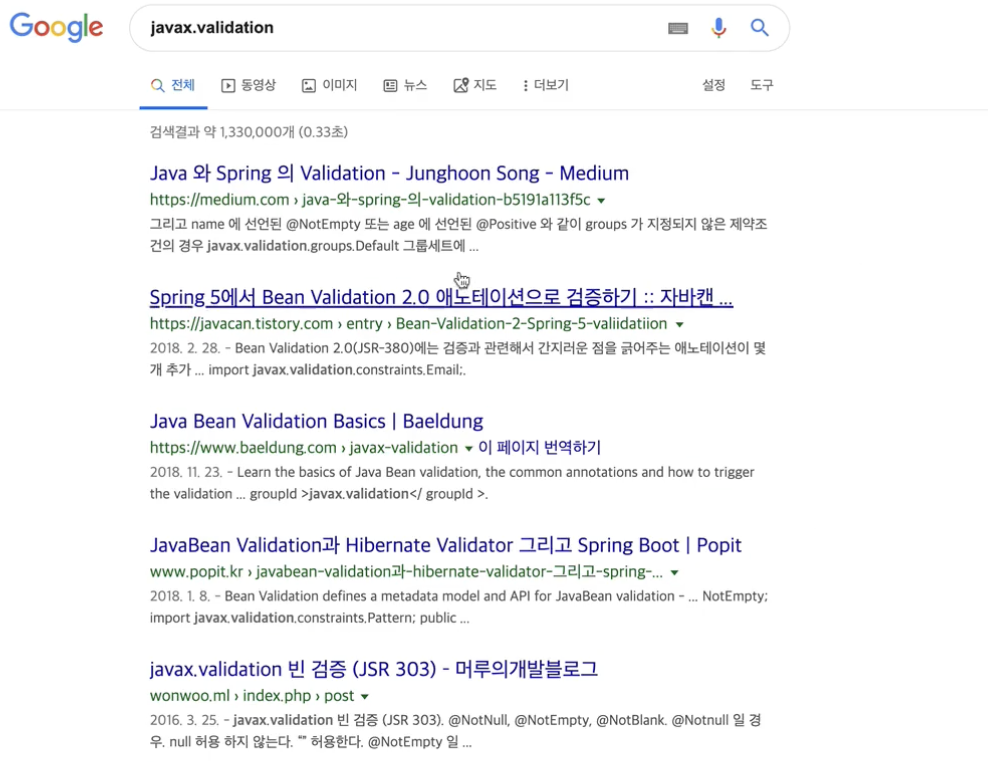Click the javacan.tistory.com green URL text
This screenshot has height=762, width=988.
(408, 324)
